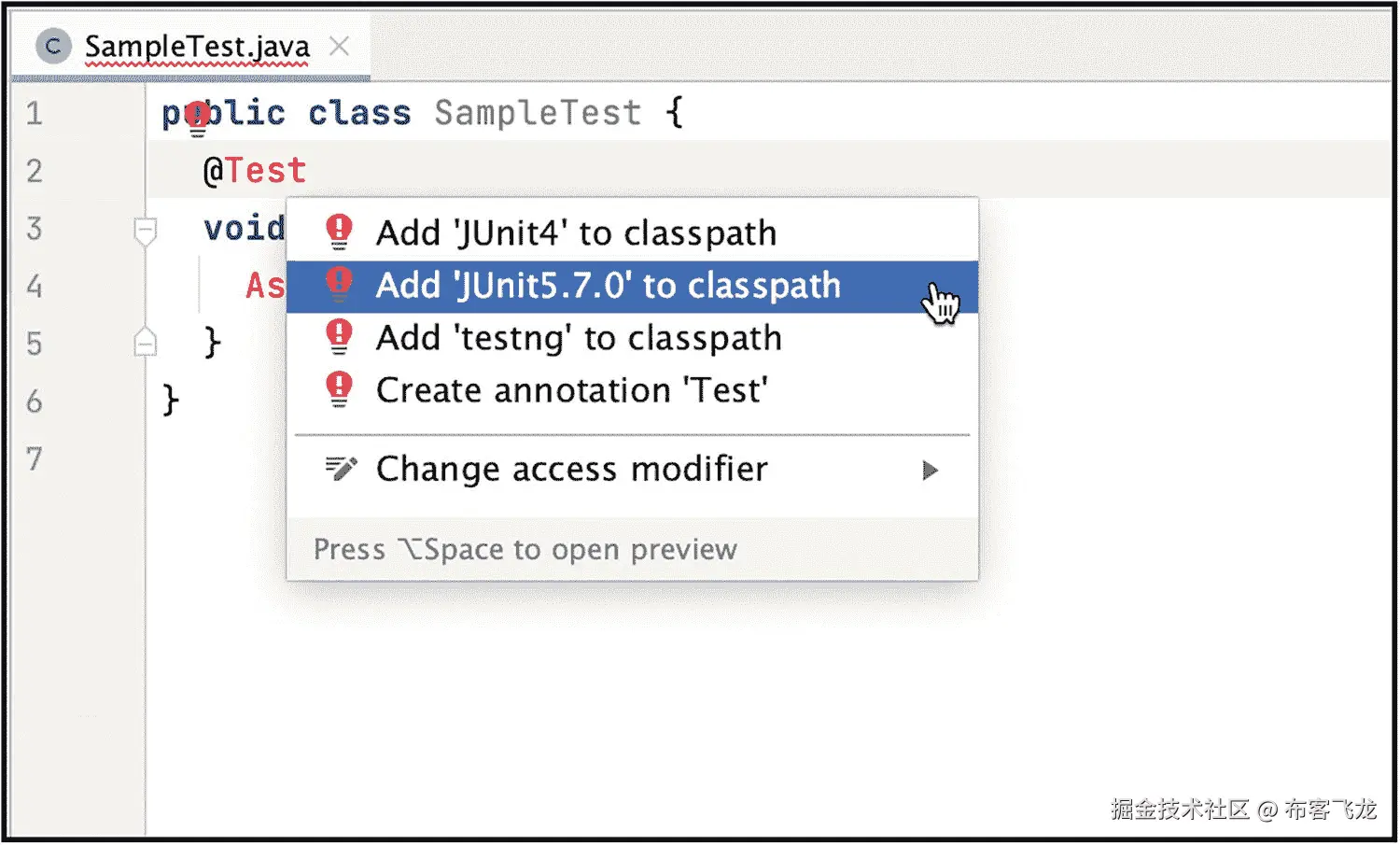Click error bulb icon beside Create annotation

click(x=339, y=389)
